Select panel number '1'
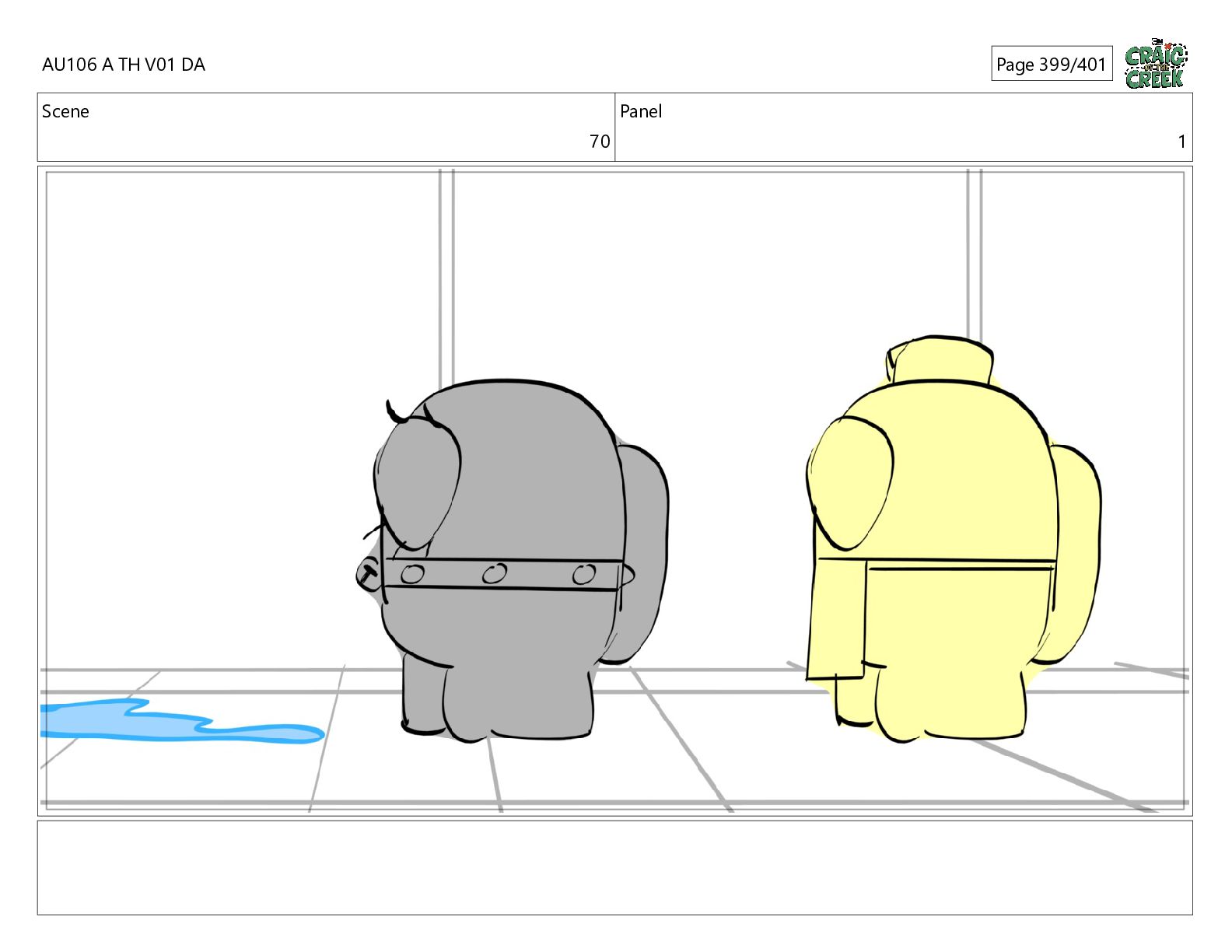Screen dimensions: 1232x952 [x=1181, y=142]
